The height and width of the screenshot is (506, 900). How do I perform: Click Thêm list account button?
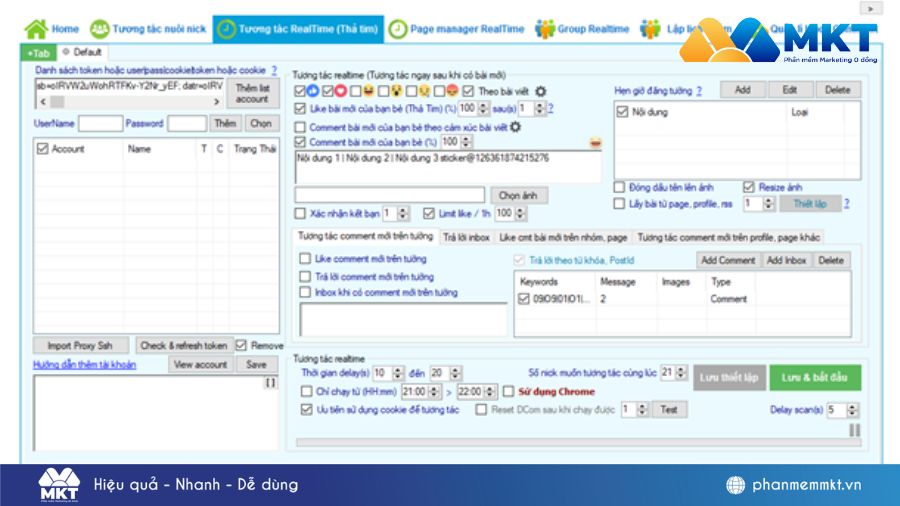coord(252,94)
